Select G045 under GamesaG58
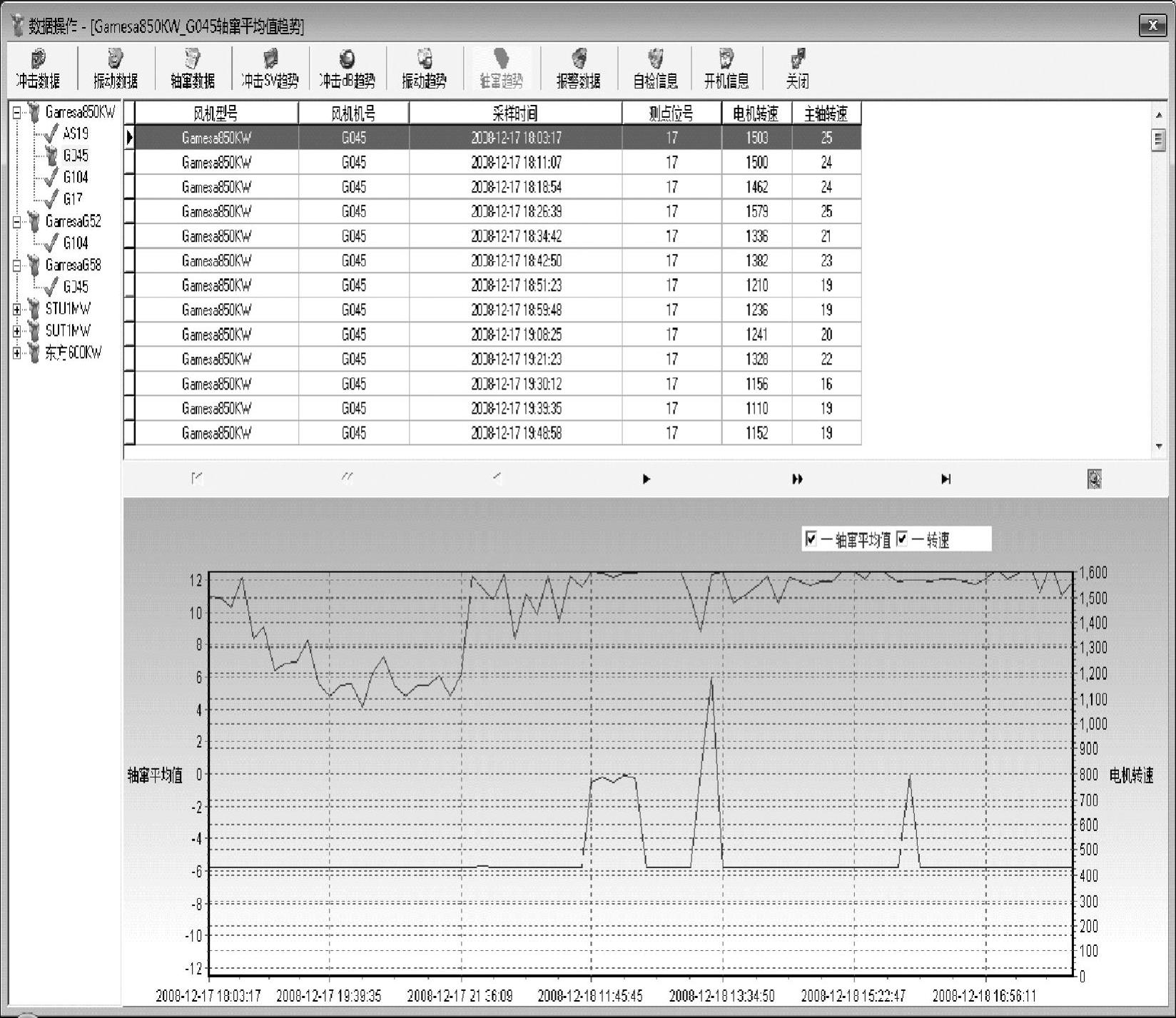Image resolution: width=1176 pixels, height=1018 pixels. 76,287
